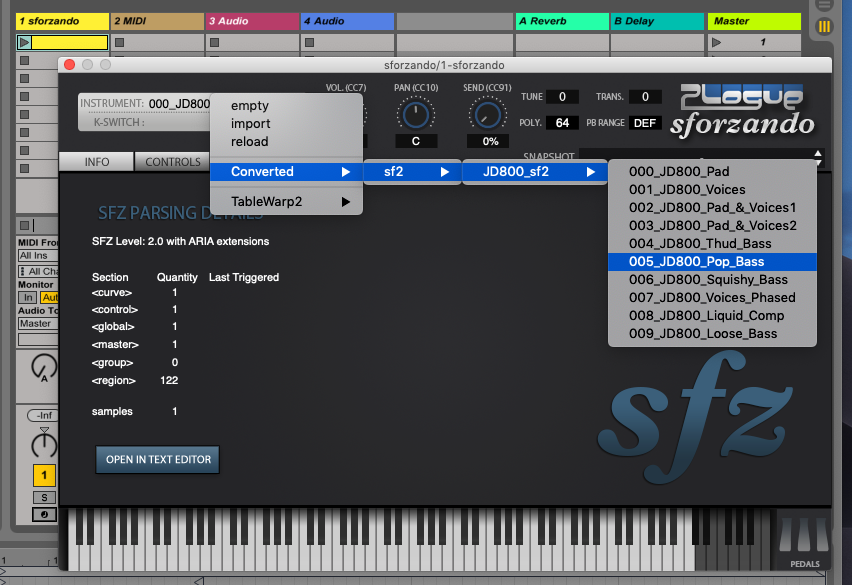Switch to the CONTROLS tab
Viewport: 852px width, 585px height.
coord(173,162)
